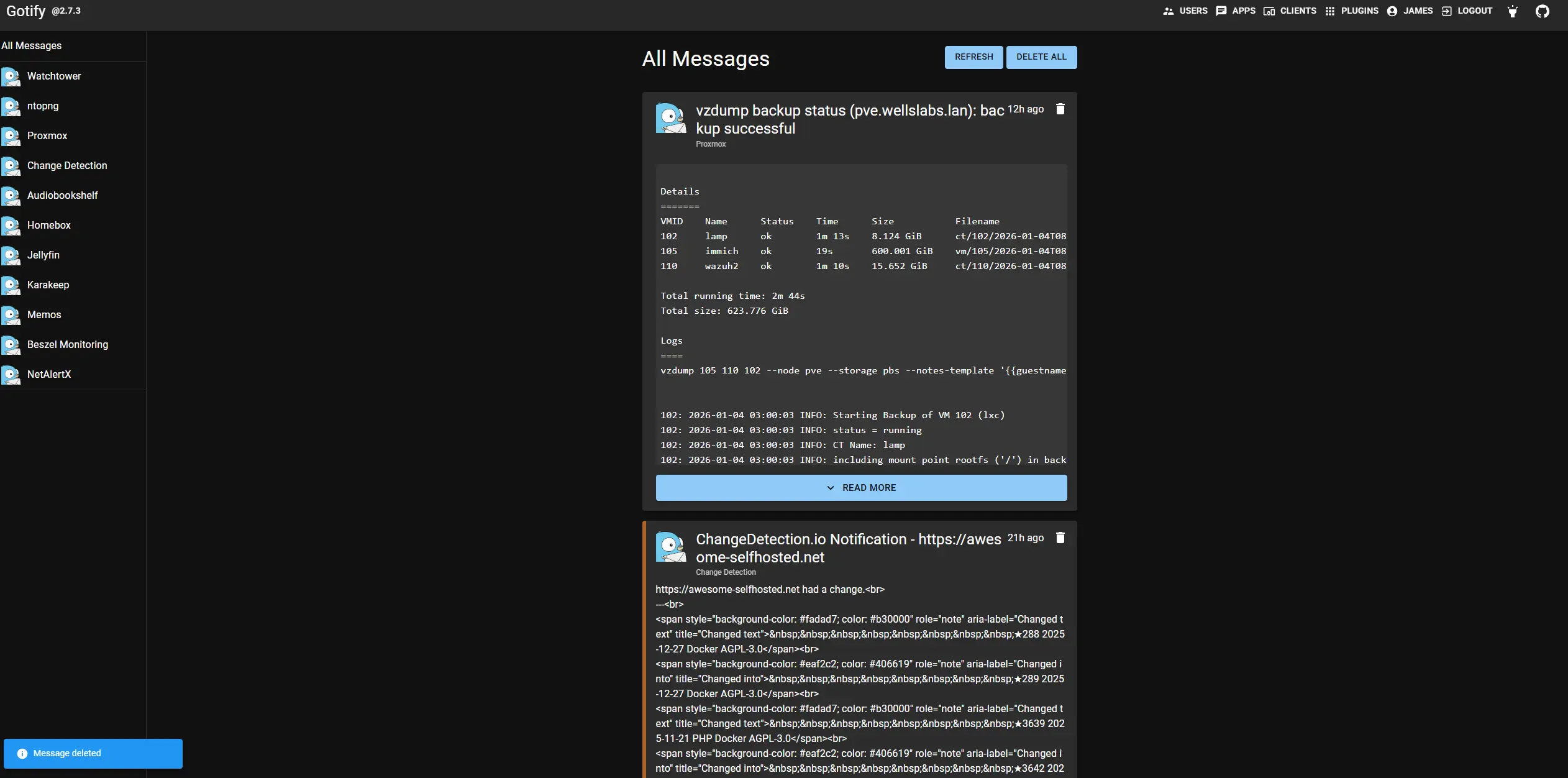1568x778 pixels.
Task: Click the NetAlertX gopher icon
Action: pos(11,375)
